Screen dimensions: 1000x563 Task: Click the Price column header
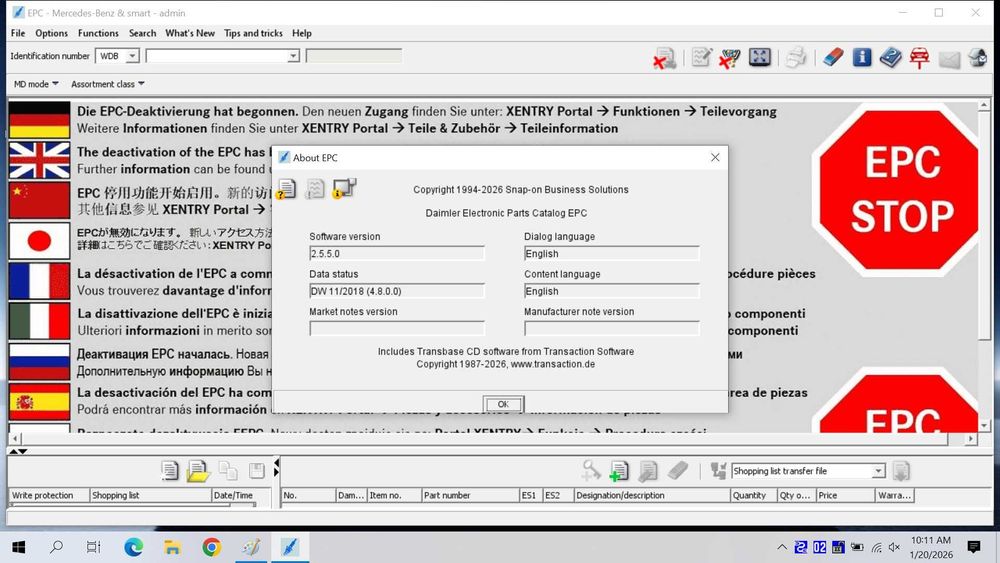[844, 495]
